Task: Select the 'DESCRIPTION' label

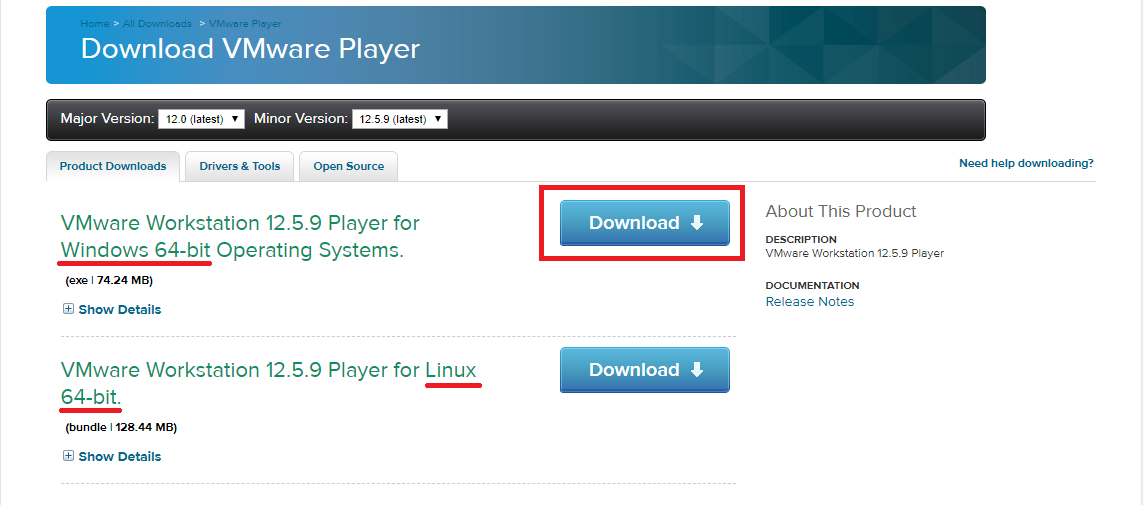Action: click(x=801, y=239)
